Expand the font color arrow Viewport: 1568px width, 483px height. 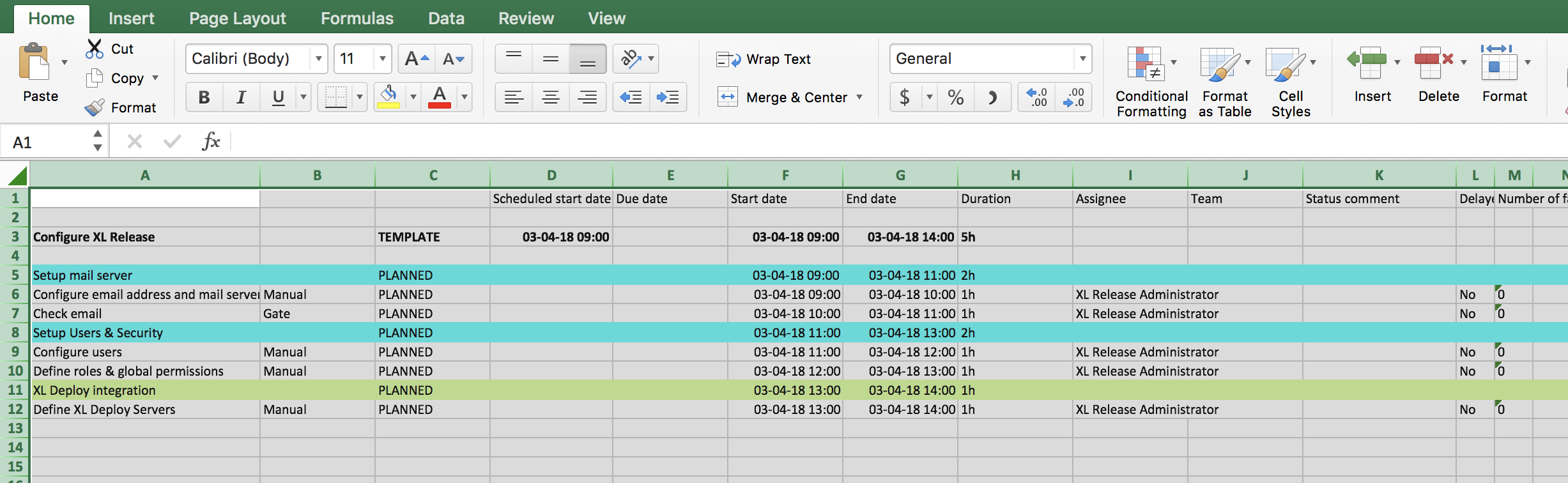(465, 97)
